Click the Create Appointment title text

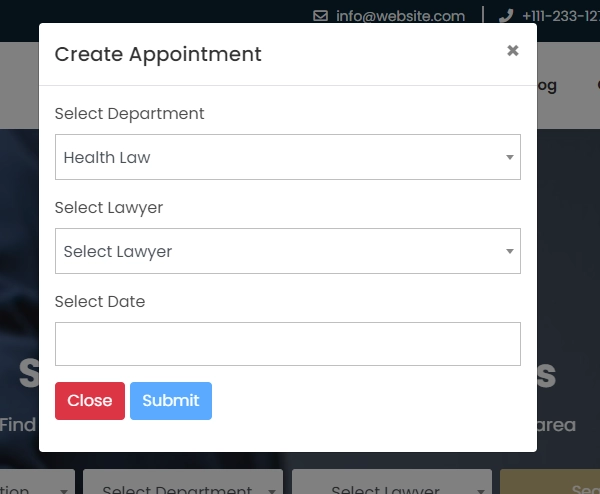(x=158, y=54)
